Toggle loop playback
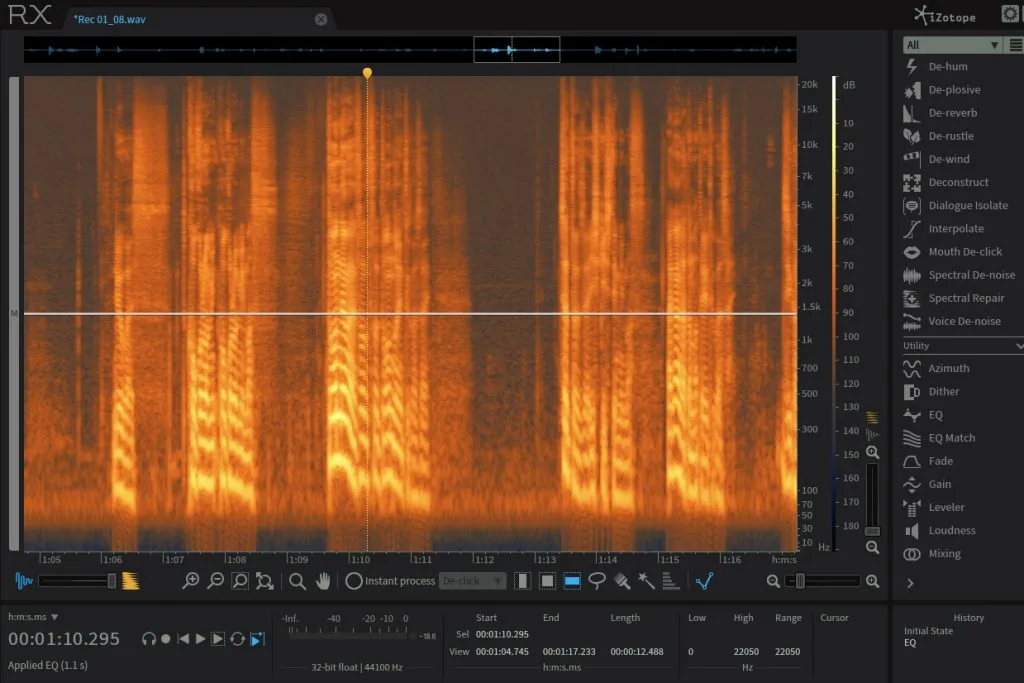The image size is (1024, 683). tap(238, 639)
